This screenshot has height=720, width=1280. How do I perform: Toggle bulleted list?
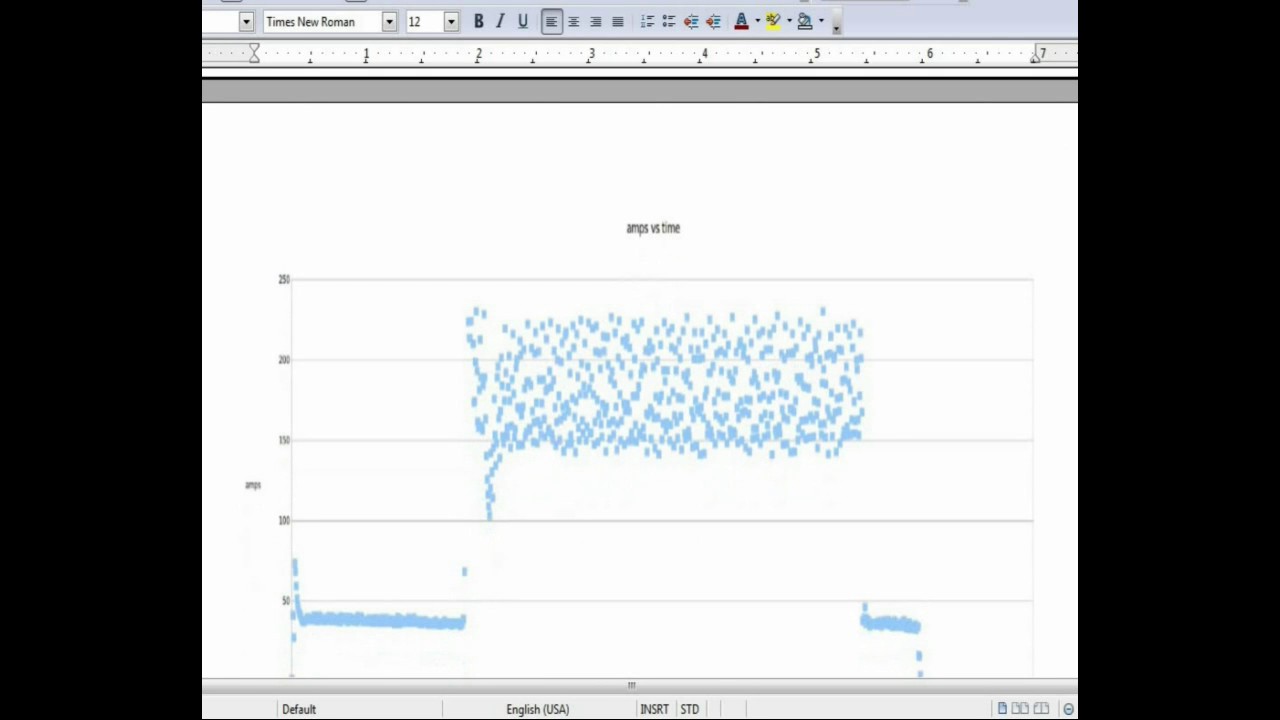pos(669,21)
